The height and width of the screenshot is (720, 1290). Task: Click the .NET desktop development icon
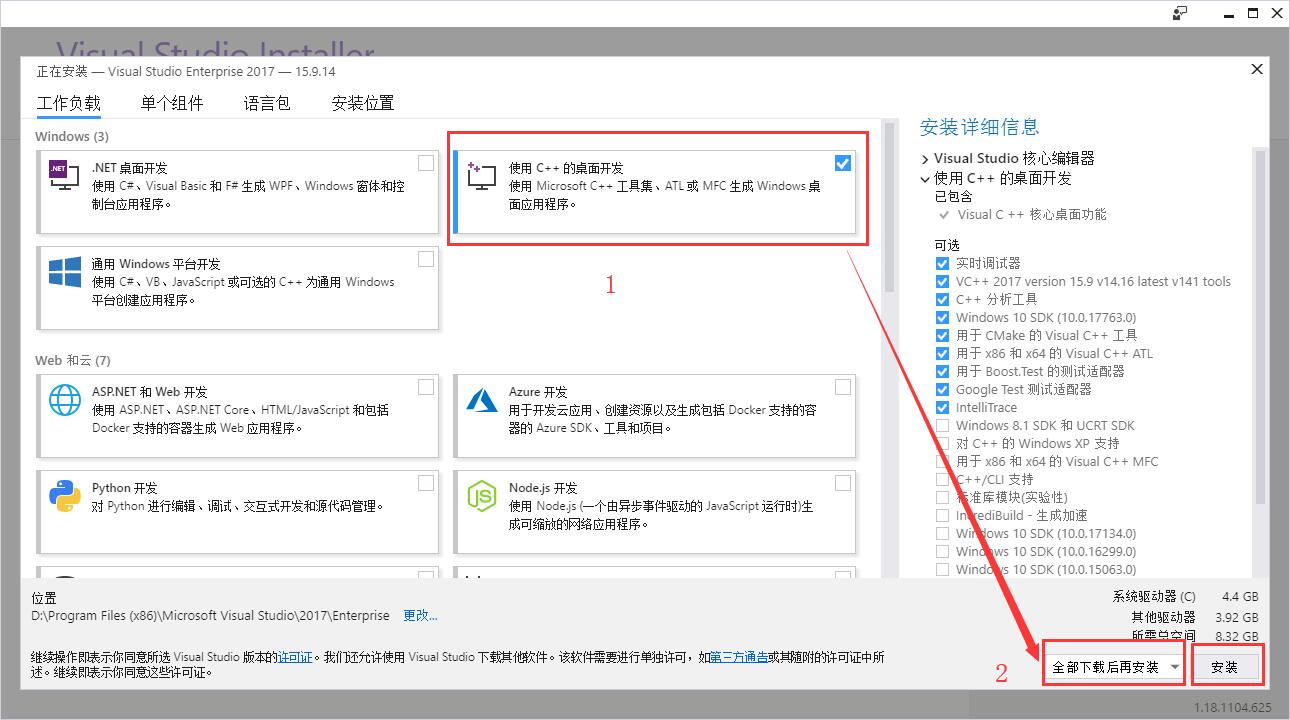(x=64, y=176)
